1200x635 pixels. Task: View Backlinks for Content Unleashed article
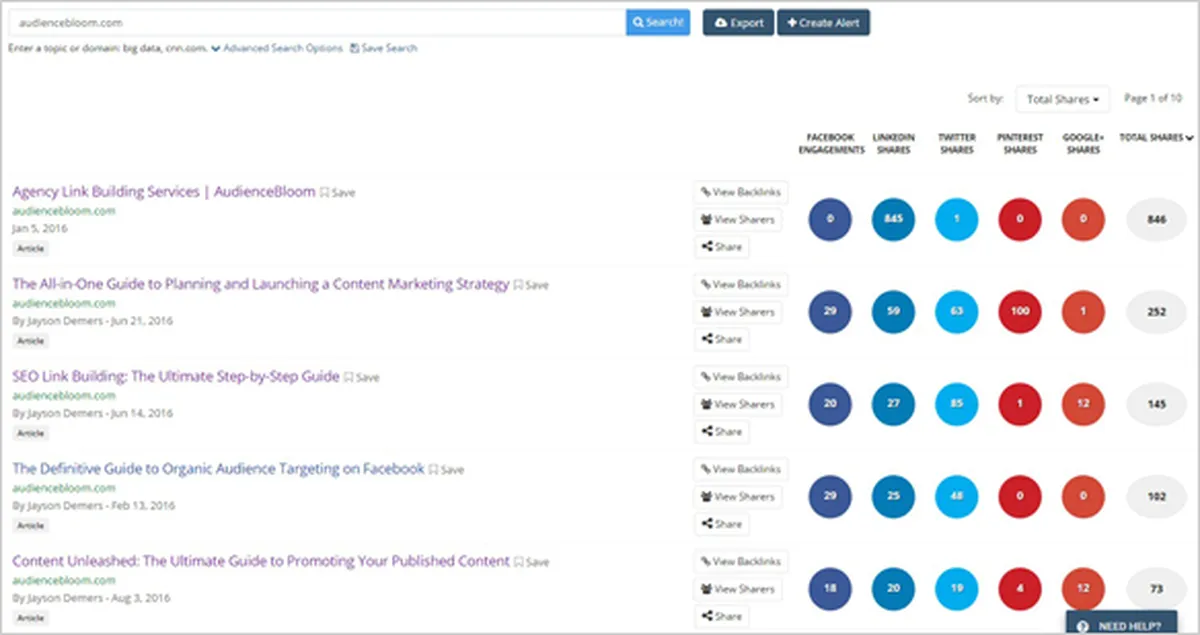(741, 561)
